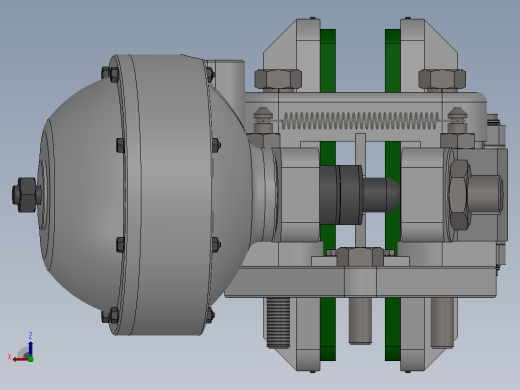
Task: Pick the threaded bolt under the base plate
Action: [278, 323]
